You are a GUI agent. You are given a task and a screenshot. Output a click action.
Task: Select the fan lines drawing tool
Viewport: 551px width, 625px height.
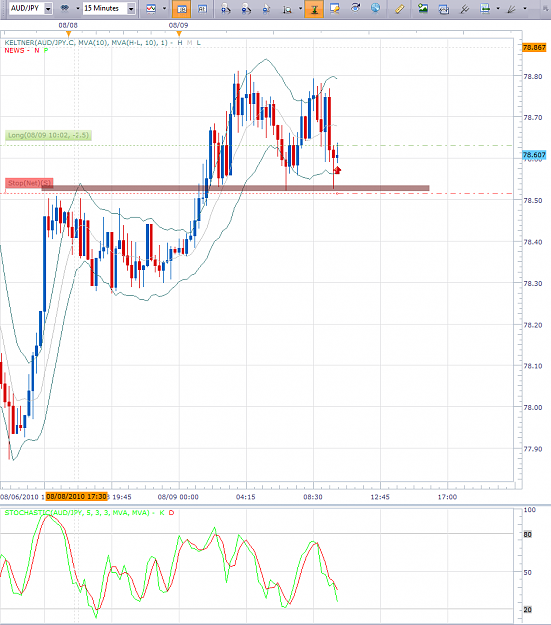[x=512, y=8]
